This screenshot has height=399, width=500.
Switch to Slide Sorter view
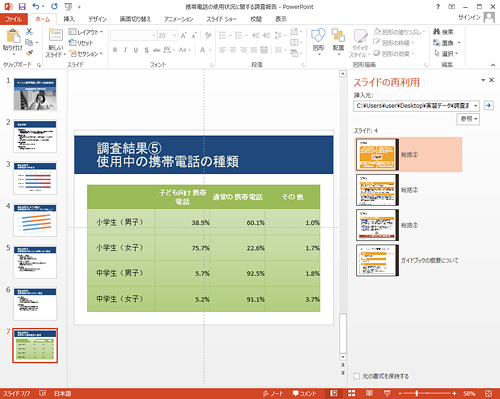[x=352, y=393]
